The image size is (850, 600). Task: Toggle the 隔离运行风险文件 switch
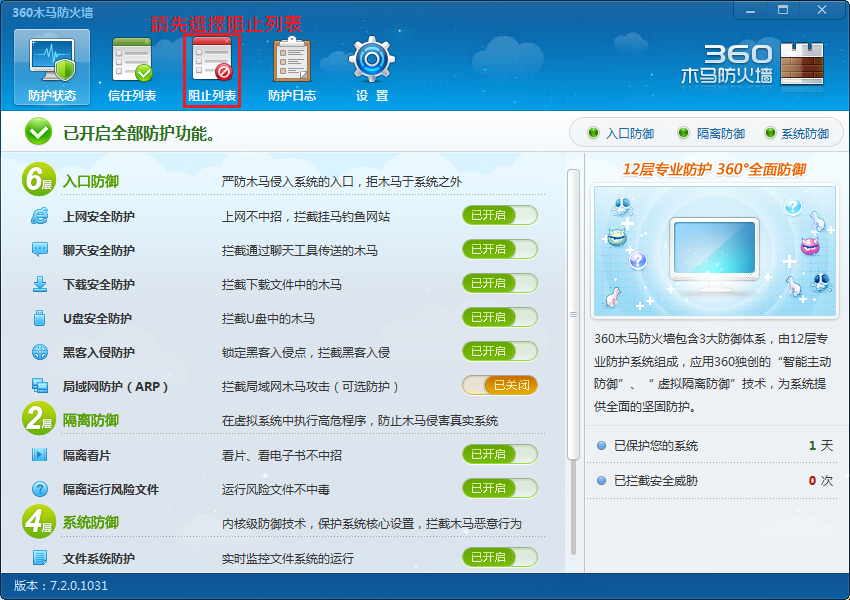click(x=500, y=488)
